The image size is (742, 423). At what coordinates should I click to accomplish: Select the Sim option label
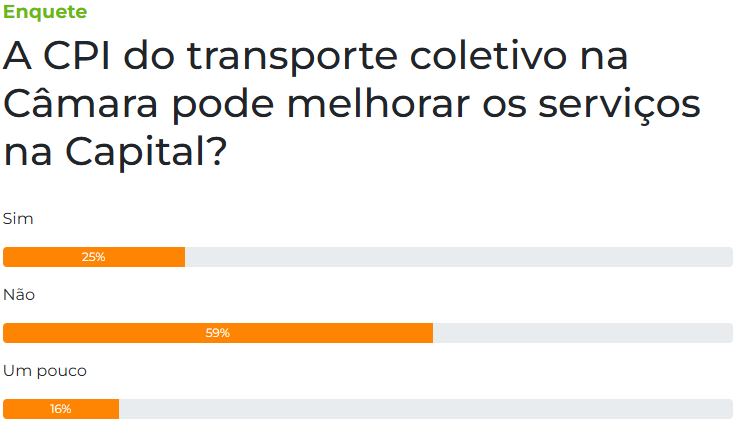pos(18,219)
